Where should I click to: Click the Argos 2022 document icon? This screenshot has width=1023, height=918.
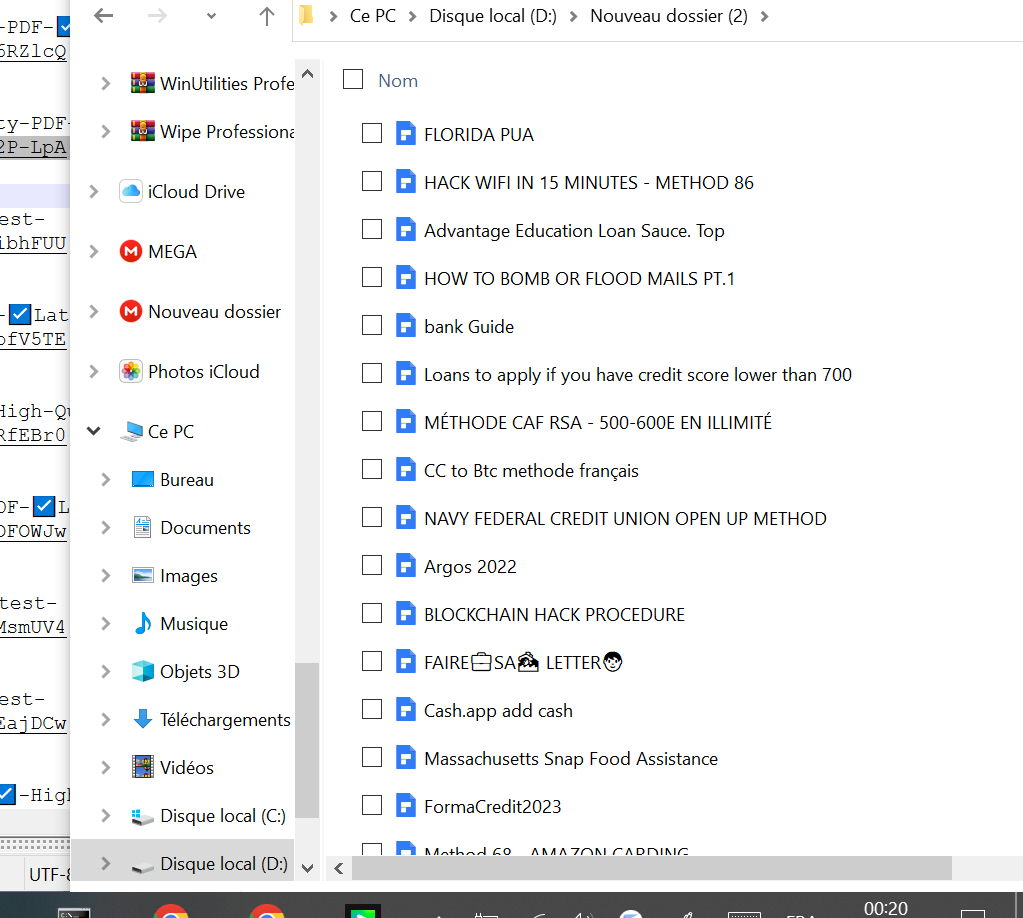406,566
